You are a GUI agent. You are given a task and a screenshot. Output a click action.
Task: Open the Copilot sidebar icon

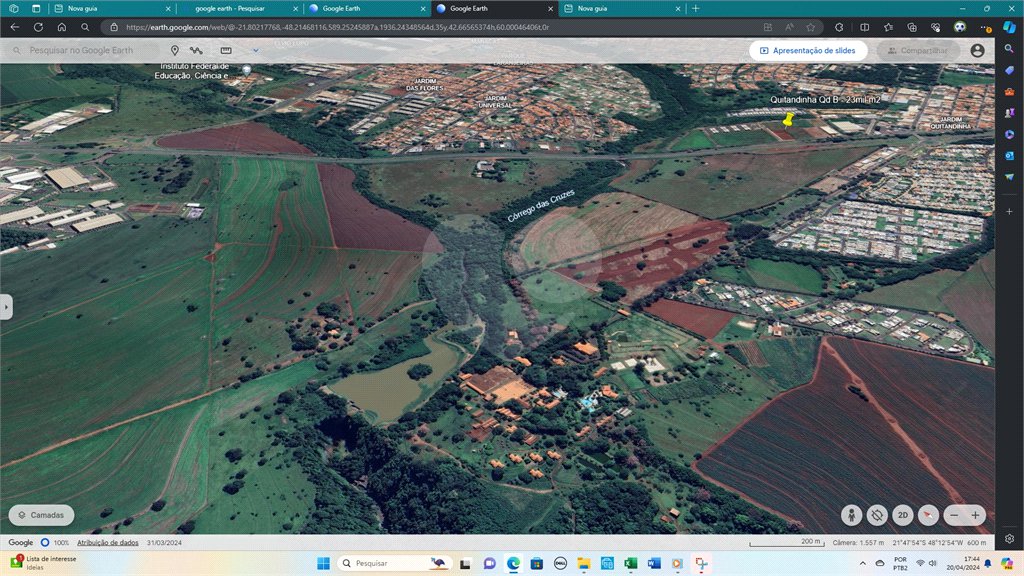(x=1010, y=27)
